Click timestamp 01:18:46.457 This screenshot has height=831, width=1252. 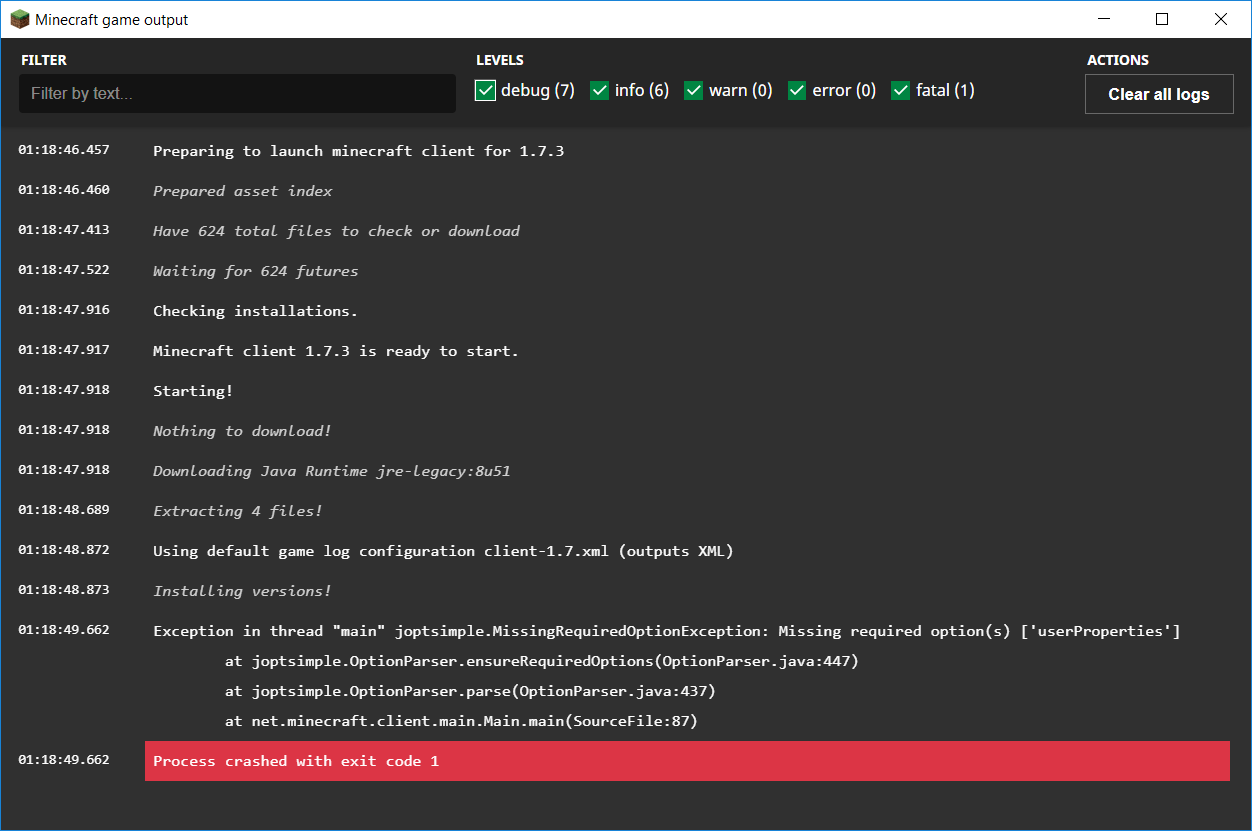click(64, 150)
